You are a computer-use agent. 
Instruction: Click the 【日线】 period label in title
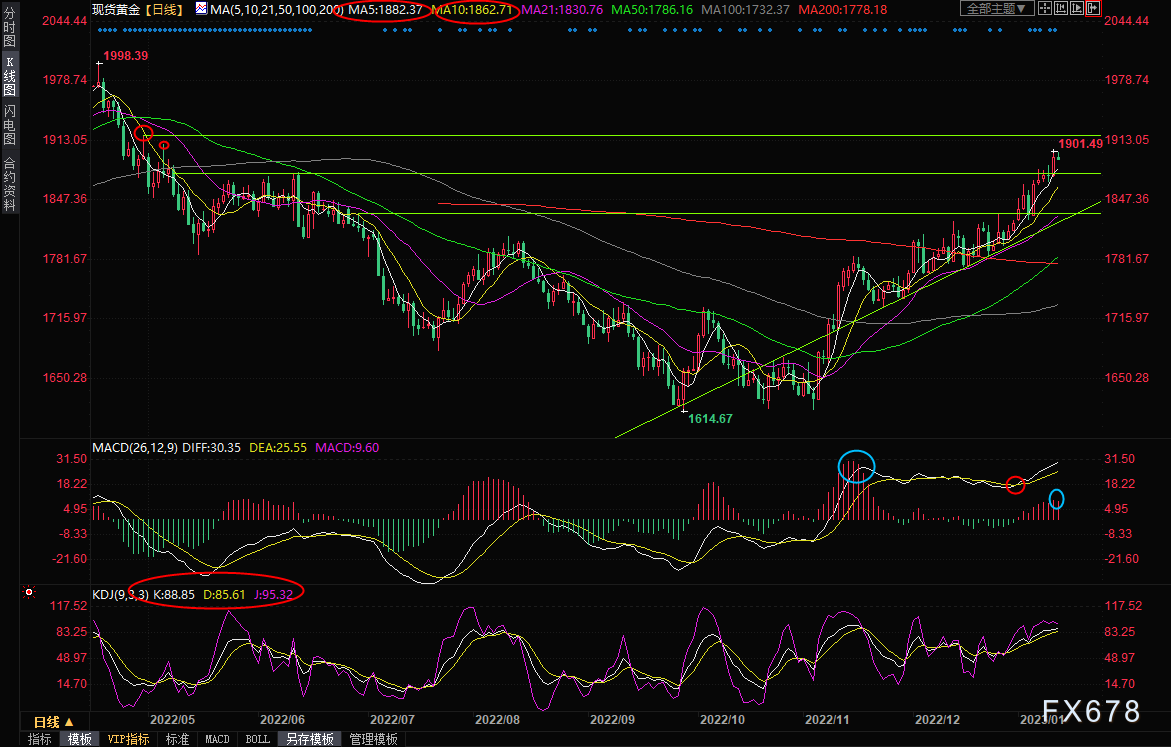(164, 10)
